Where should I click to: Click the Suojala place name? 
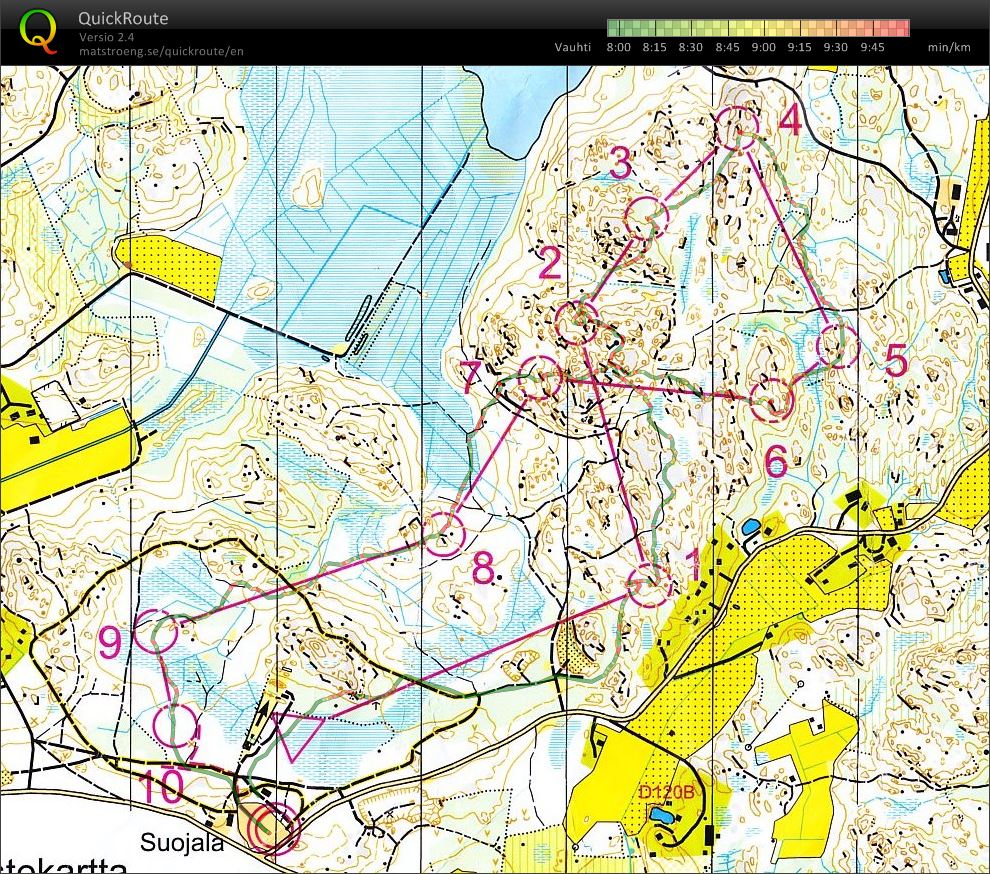tap(183, 842)
